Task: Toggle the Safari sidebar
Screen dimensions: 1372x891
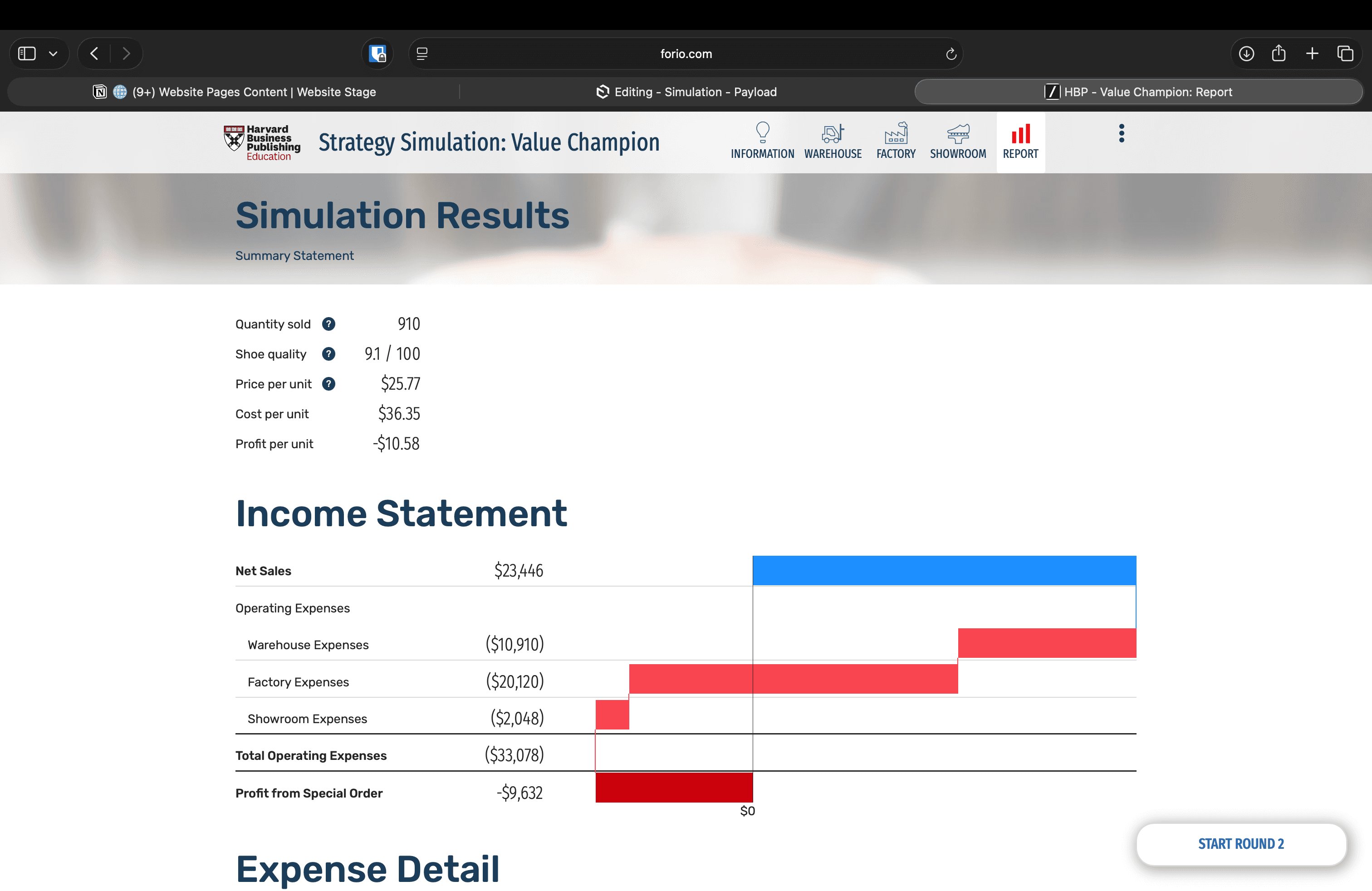Action: coord(27,54)
